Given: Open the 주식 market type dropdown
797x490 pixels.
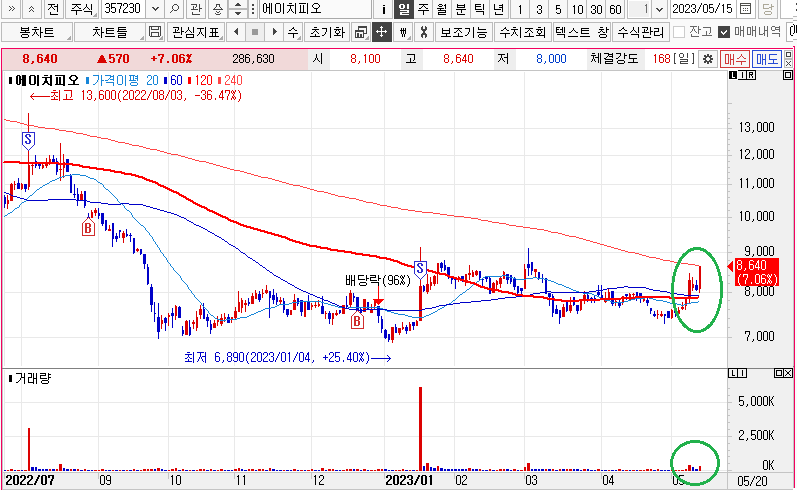Looking at the screenshot, I should pos(82,9).
